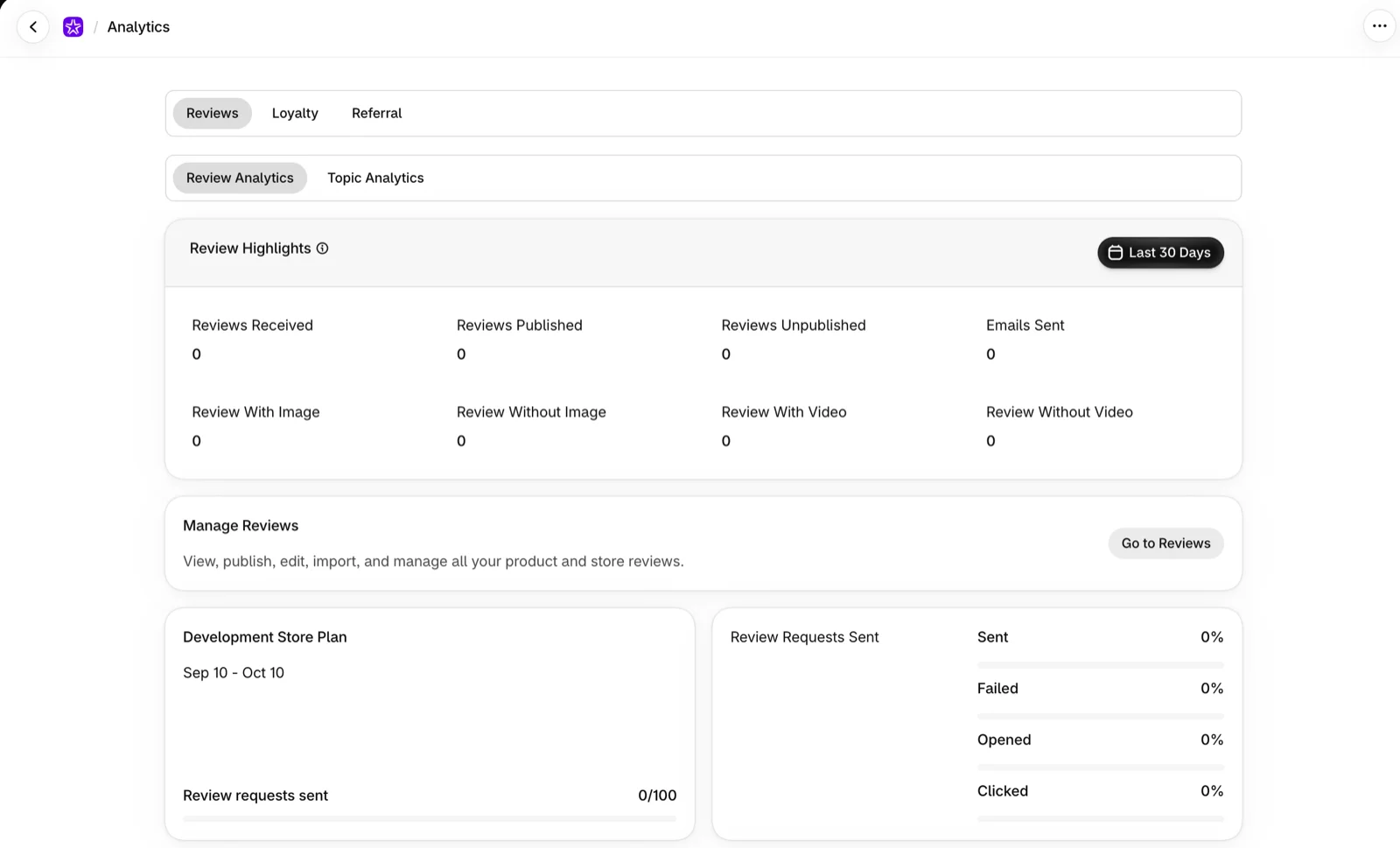
Task: Open the three-dot more options menu
Action: [x=1379, y=26]
